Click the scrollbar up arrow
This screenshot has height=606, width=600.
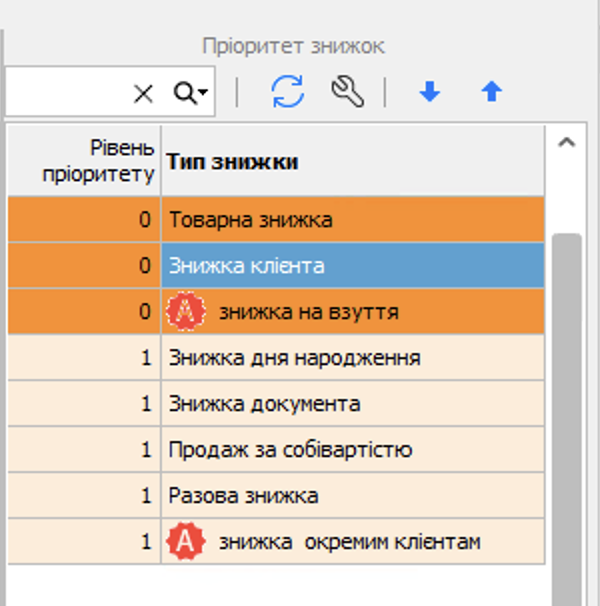click(x=567, y=143)
